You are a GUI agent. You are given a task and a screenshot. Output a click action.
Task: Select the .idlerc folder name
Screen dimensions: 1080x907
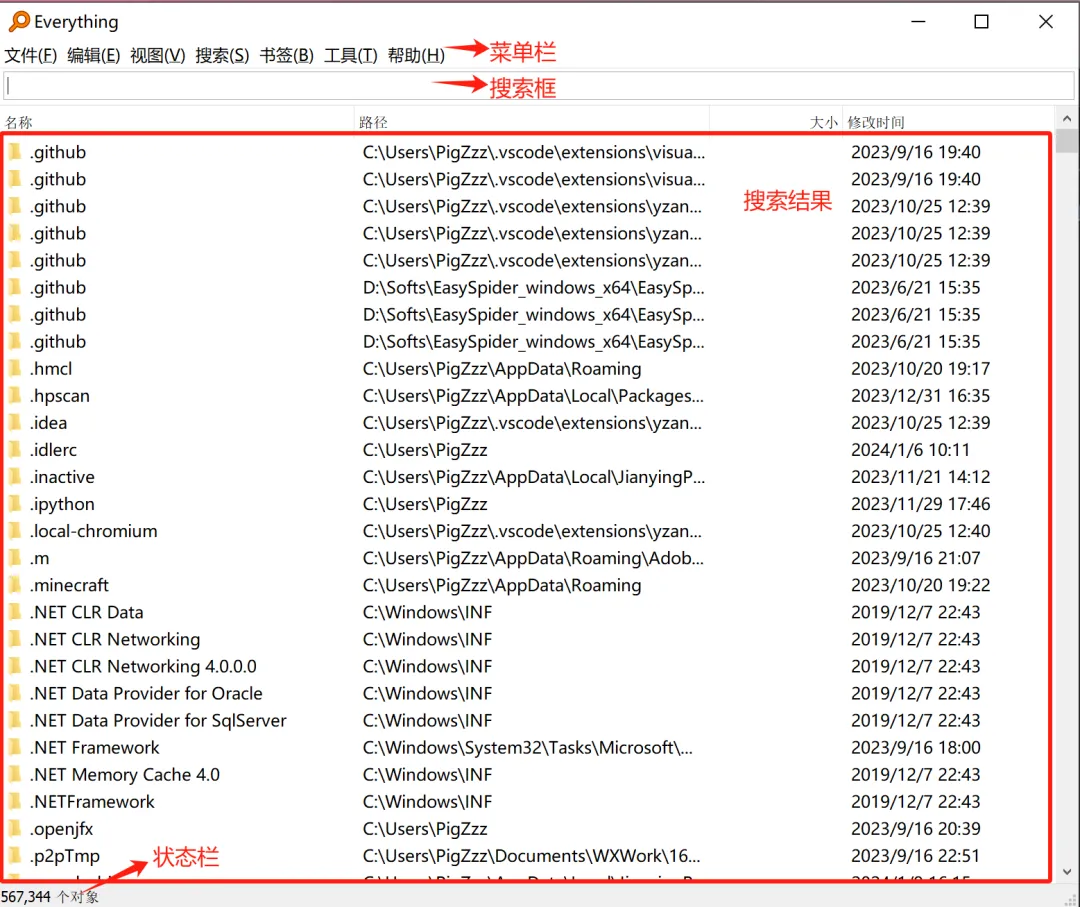click(x=53, y=450)
